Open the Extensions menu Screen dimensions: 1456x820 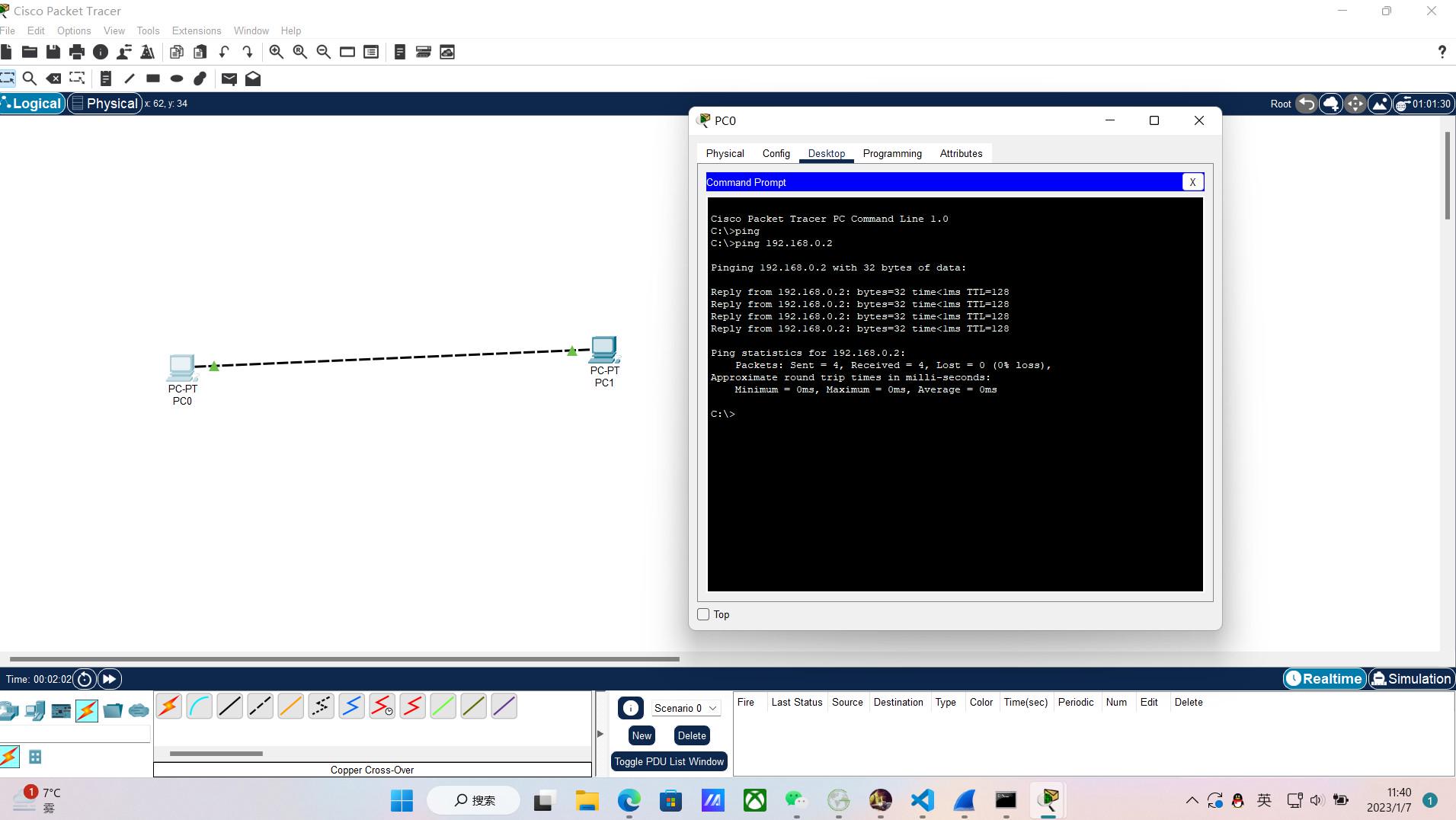click(196, 30)
